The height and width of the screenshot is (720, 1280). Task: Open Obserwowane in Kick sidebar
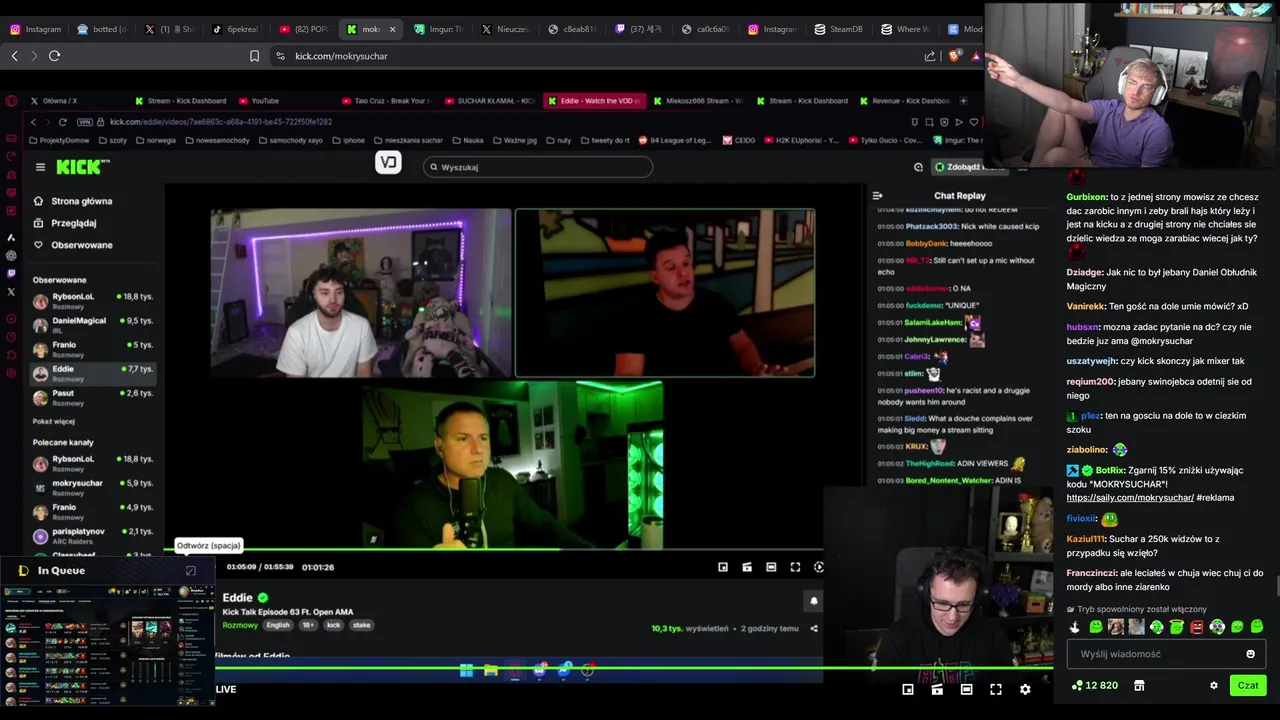(x=73, y=245)
